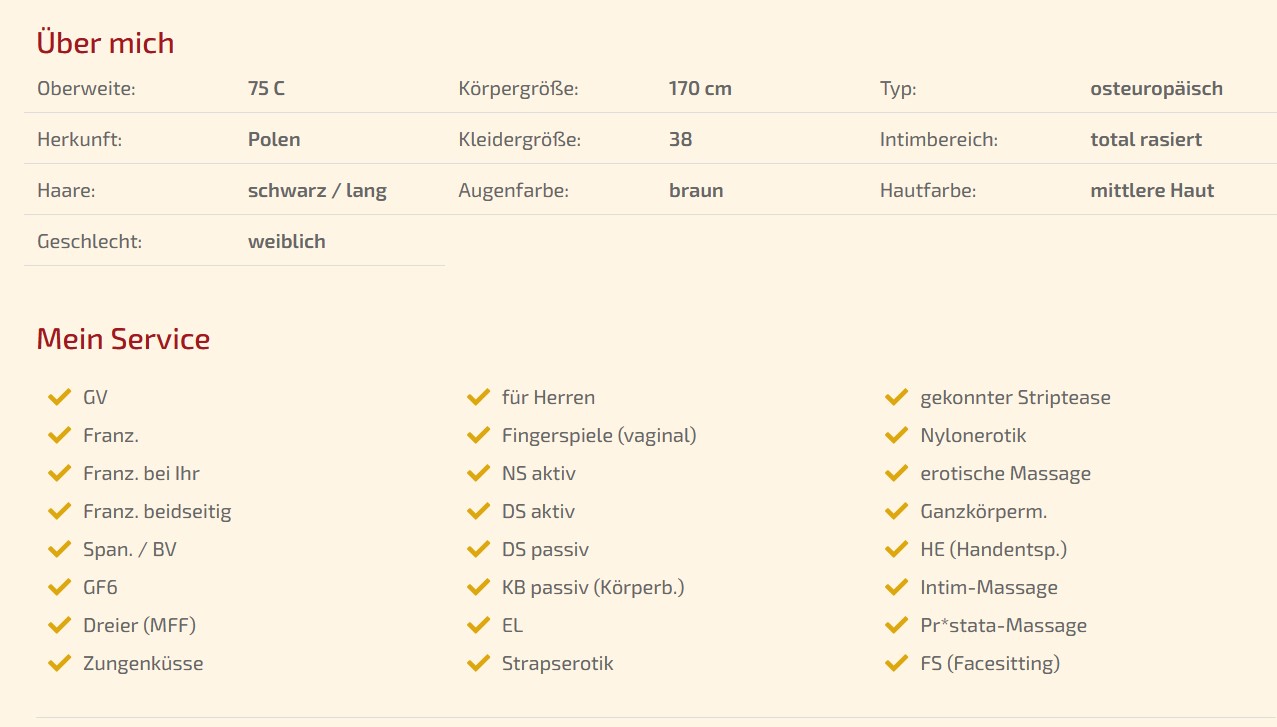Click the Typ value osteuropäisch
Screen dimensions: 1277x727
[x=1156, y=88]
